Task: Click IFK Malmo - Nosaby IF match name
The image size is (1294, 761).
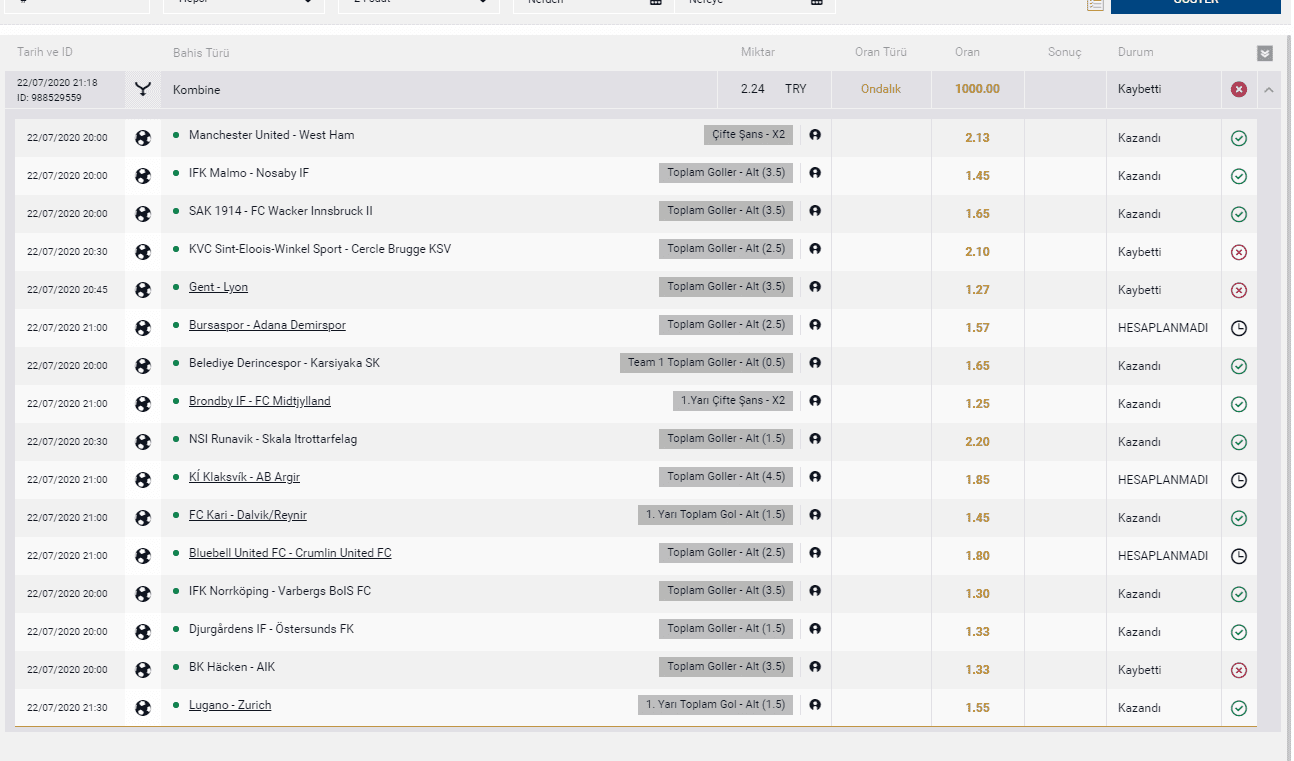Action: click(249, 173)
